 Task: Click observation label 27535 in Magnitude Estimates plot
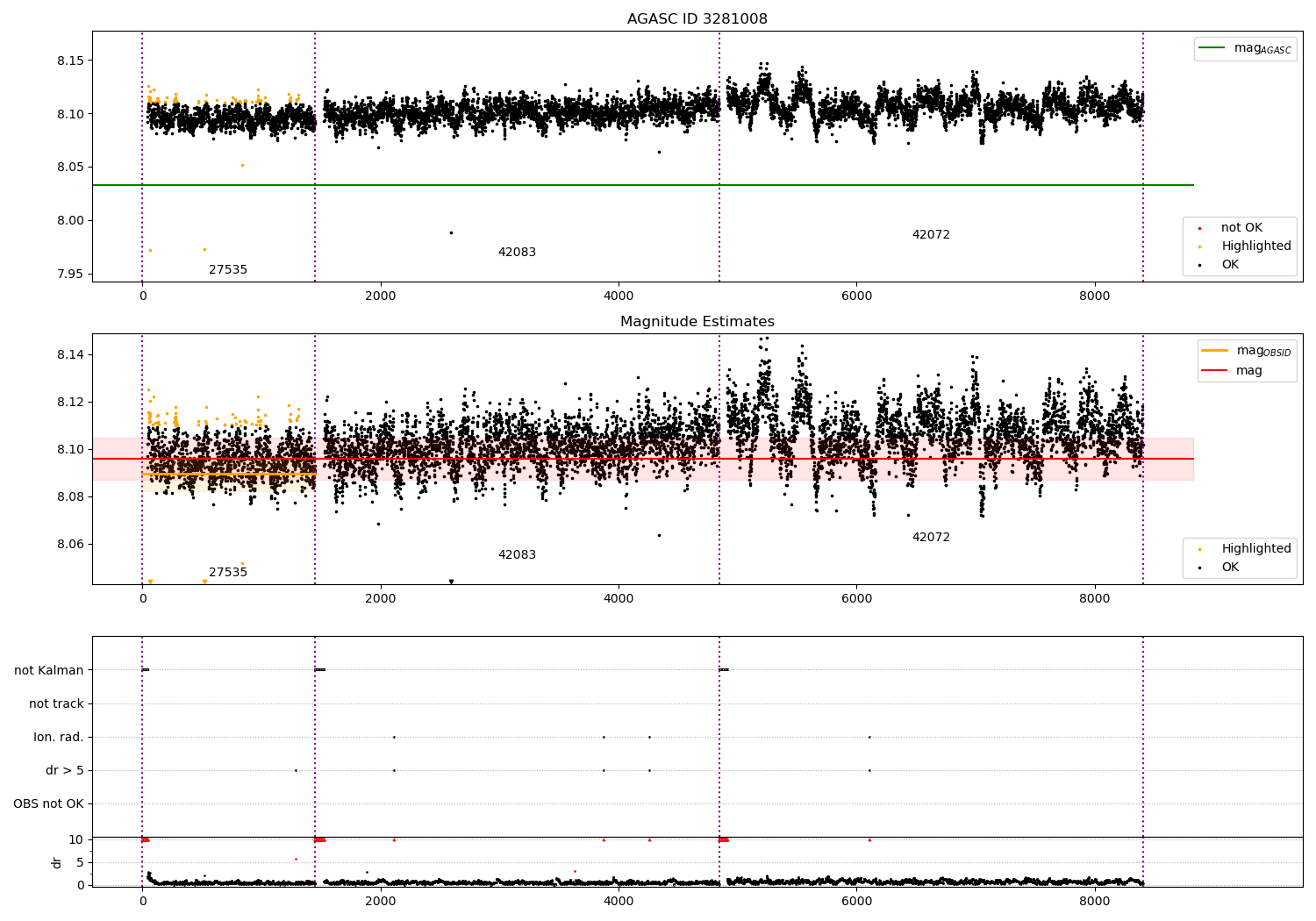[x=228, y=573]
